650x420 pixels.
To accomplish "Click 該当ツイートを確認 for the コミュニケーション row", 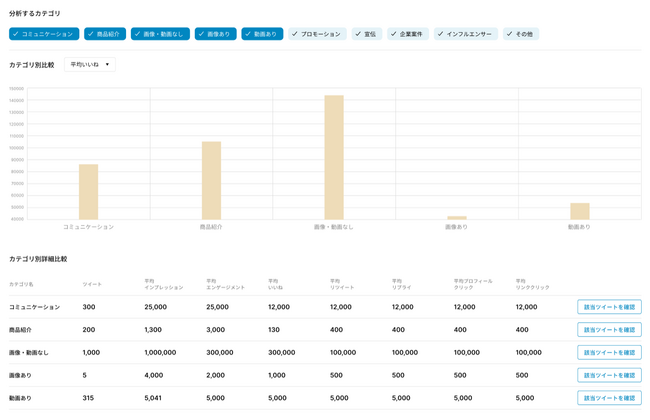I will pos(608,307).
